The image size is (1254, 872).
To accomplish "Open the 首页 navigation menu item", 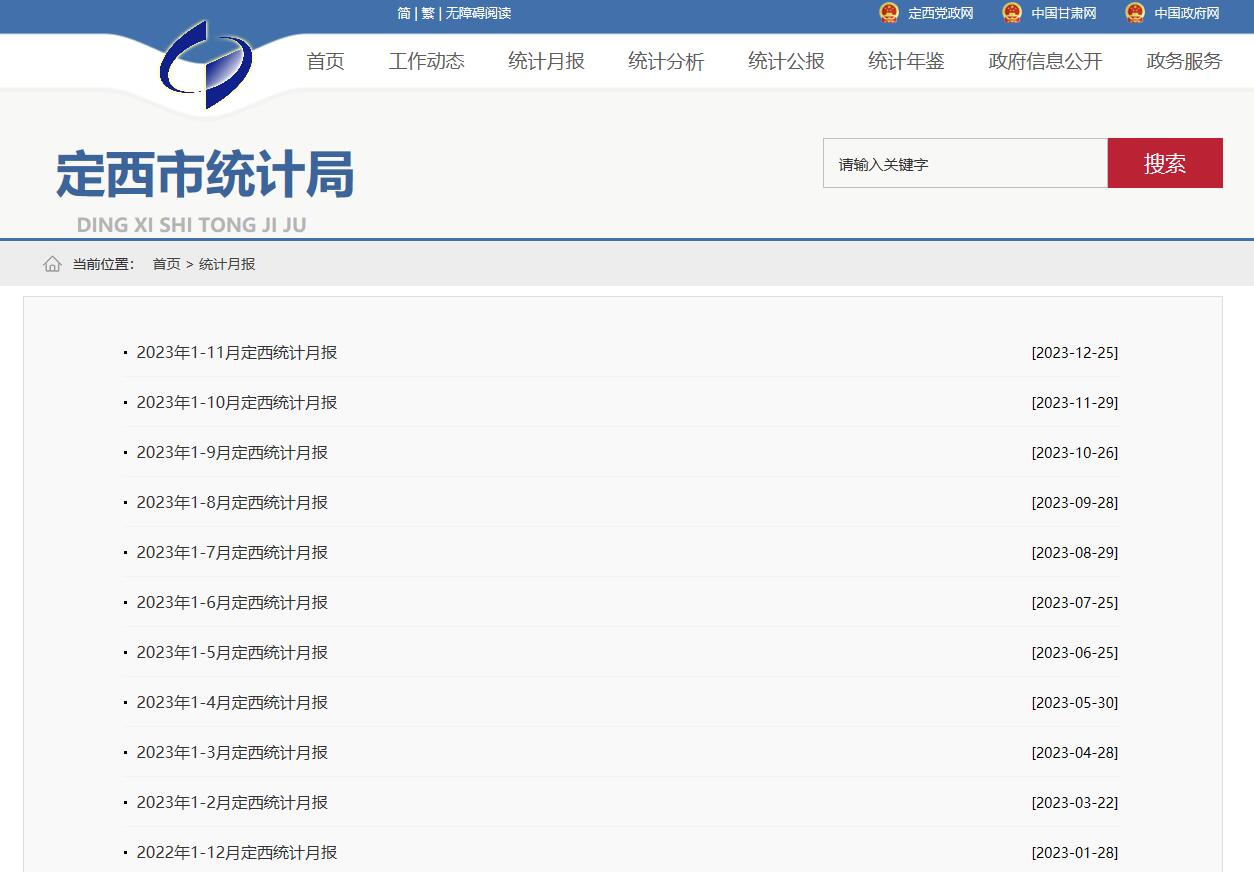I will [325, 61].
